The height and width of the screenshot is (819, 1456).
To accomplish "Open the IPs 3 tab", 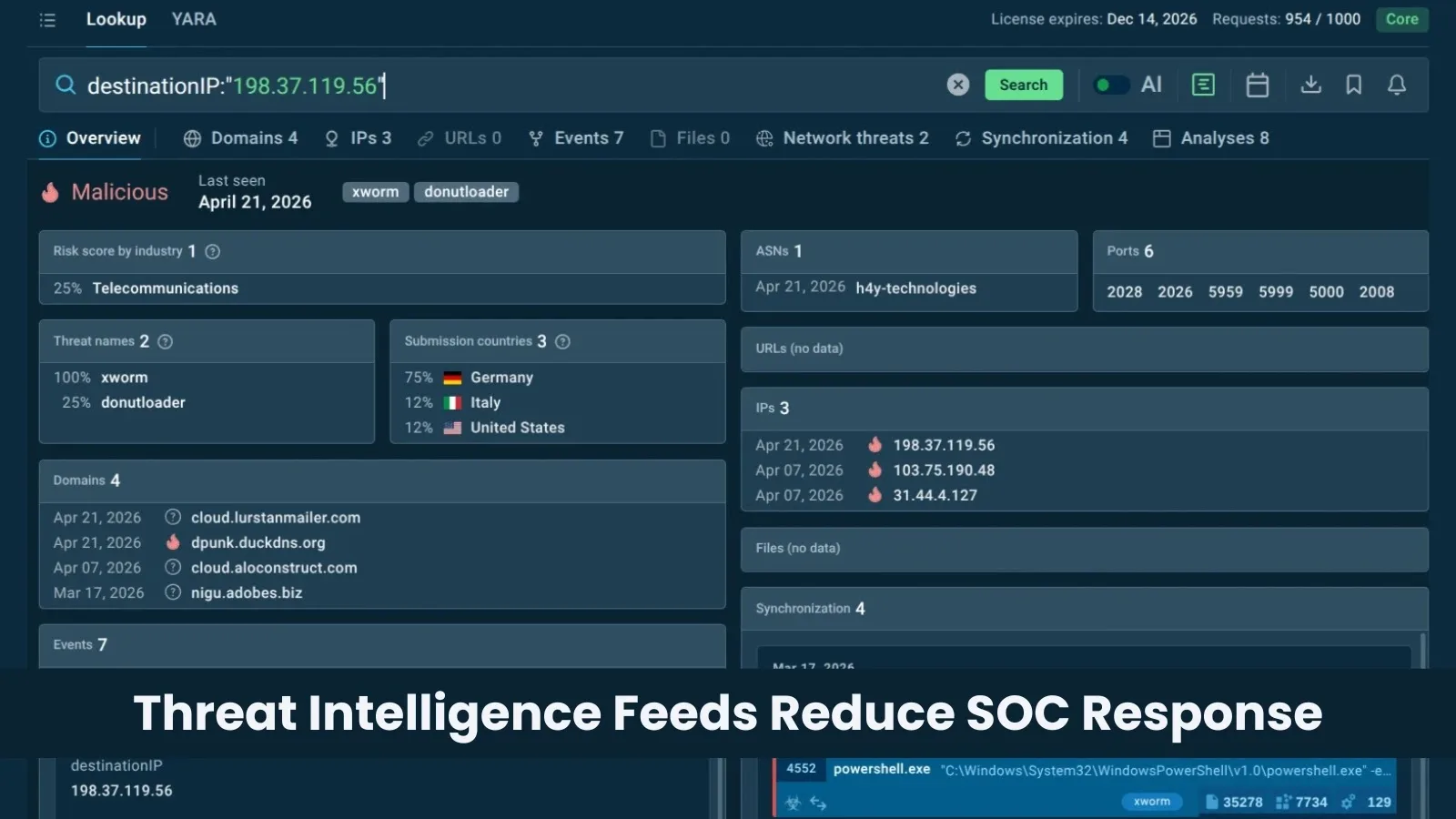I will click(359, 138).
